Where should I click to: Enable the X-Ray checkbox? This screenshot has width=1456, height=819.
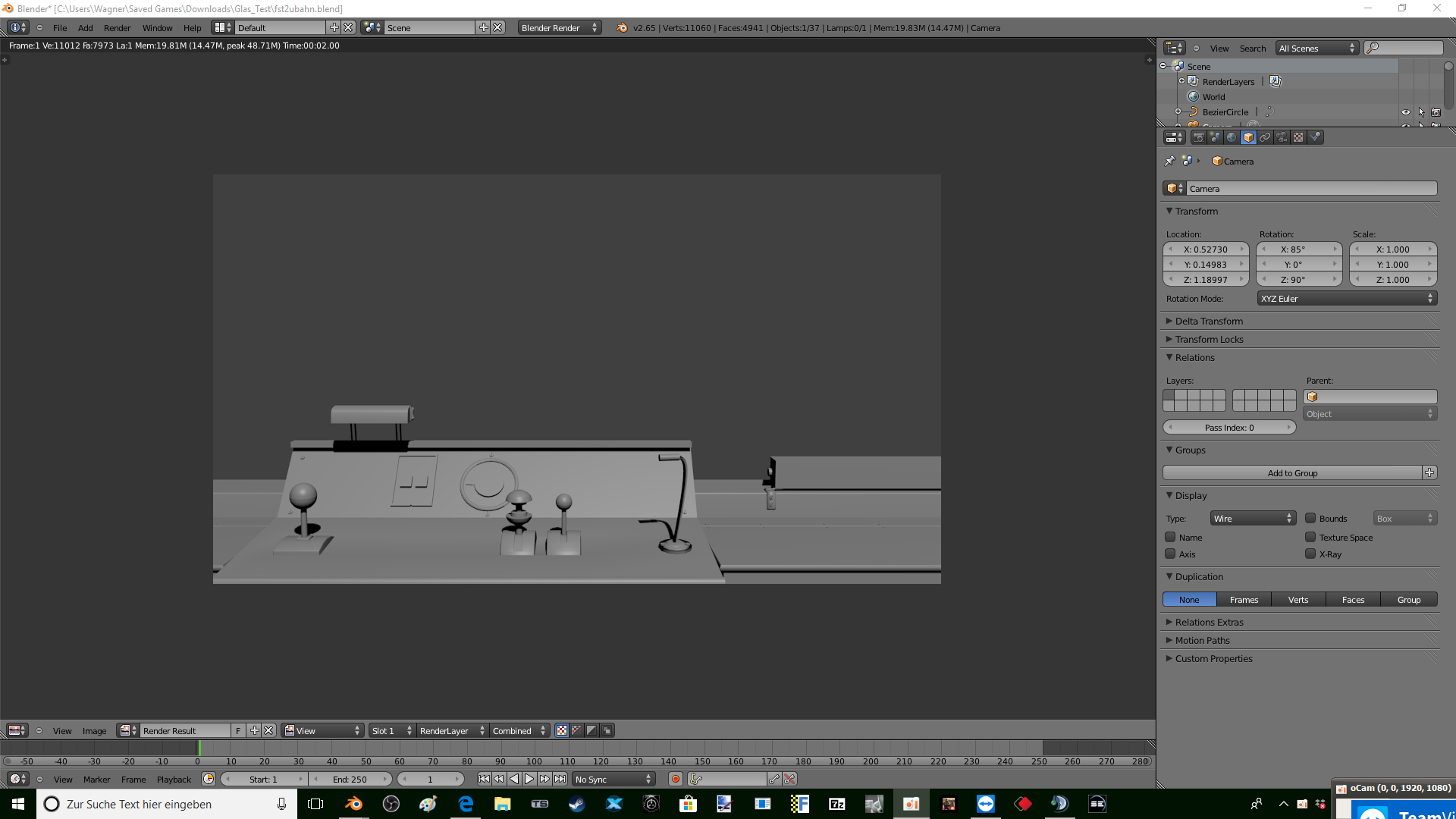point(1310,554)
